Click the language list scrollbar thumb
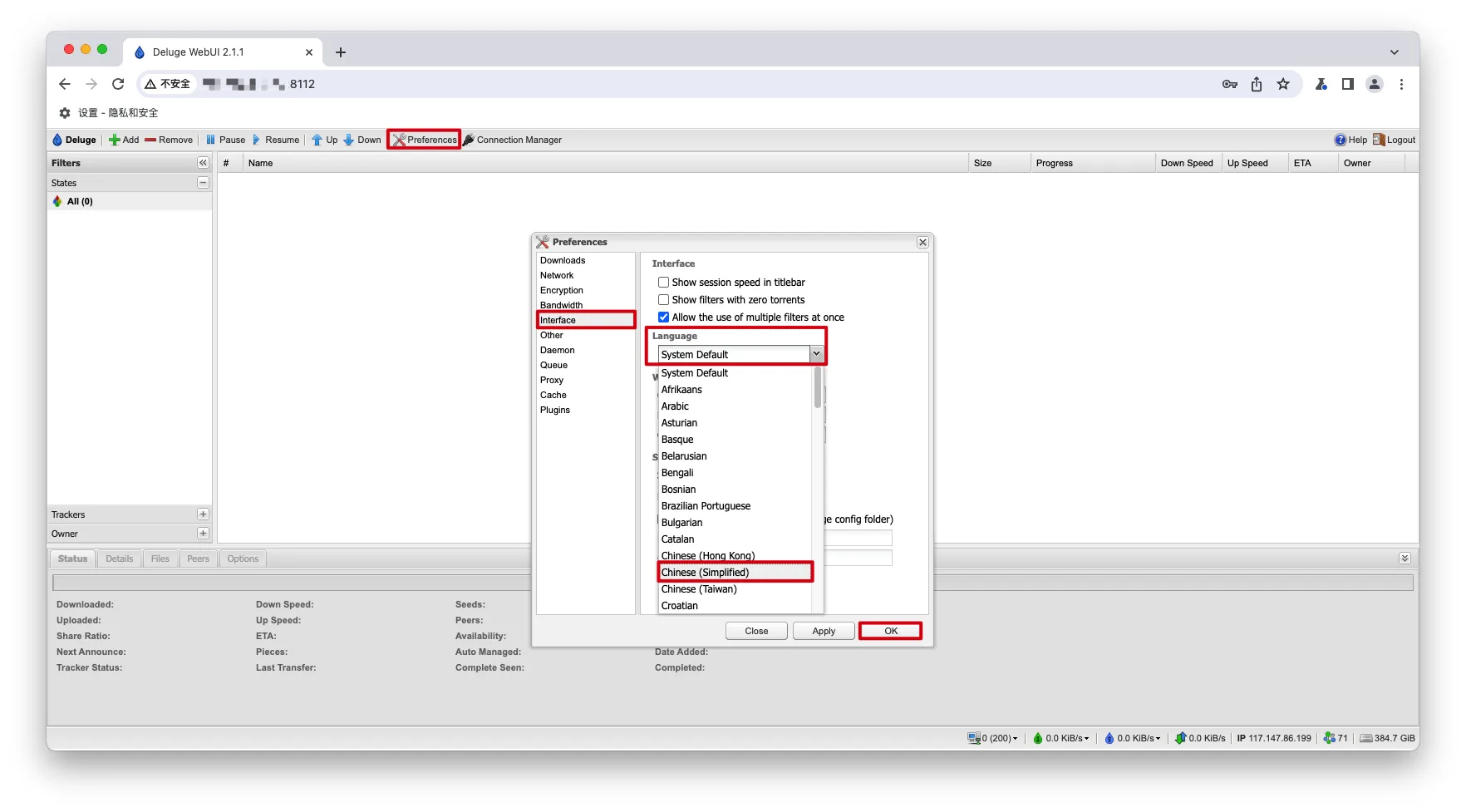1466x812 pixels. tap(818, 387)
